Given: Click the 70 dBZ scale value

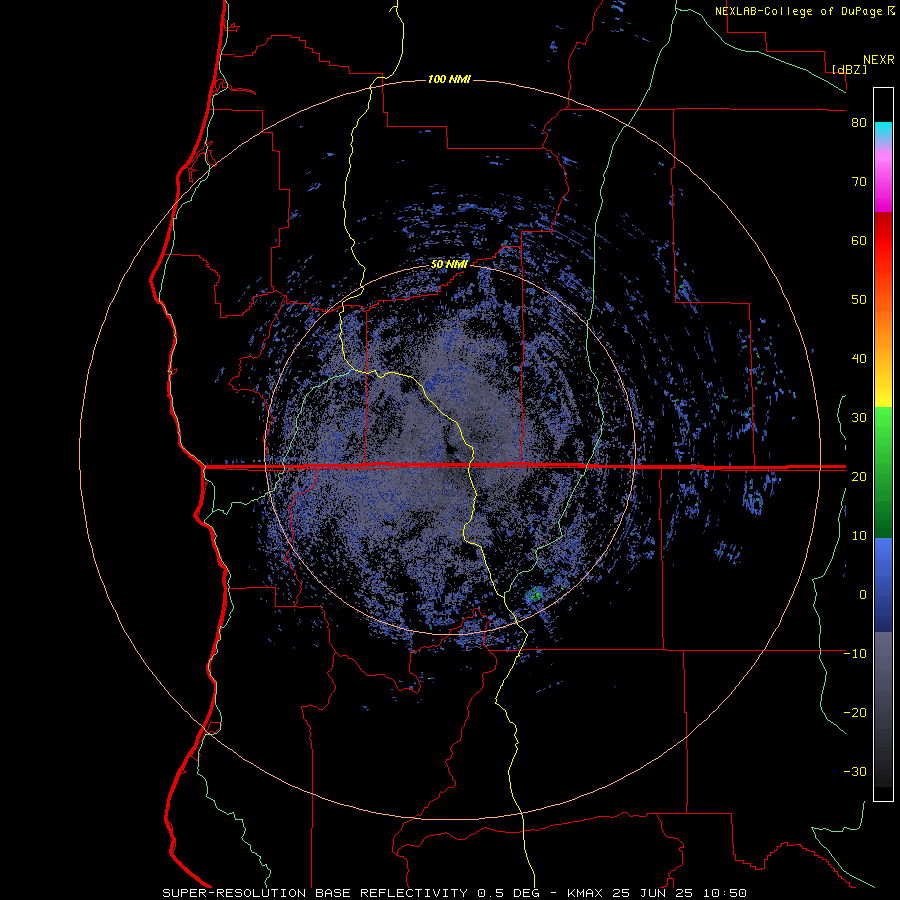Looking at the screenshot, I should click(x=859, y=182).
